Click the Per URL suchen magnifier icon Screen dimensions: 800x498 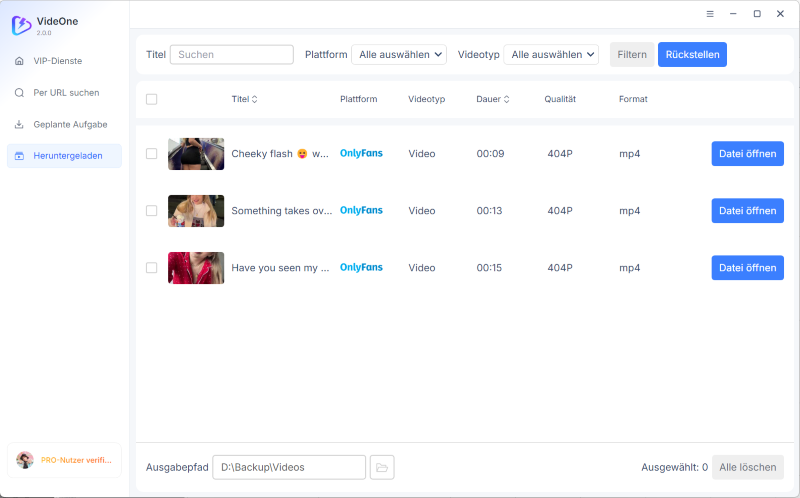point(19,93)
